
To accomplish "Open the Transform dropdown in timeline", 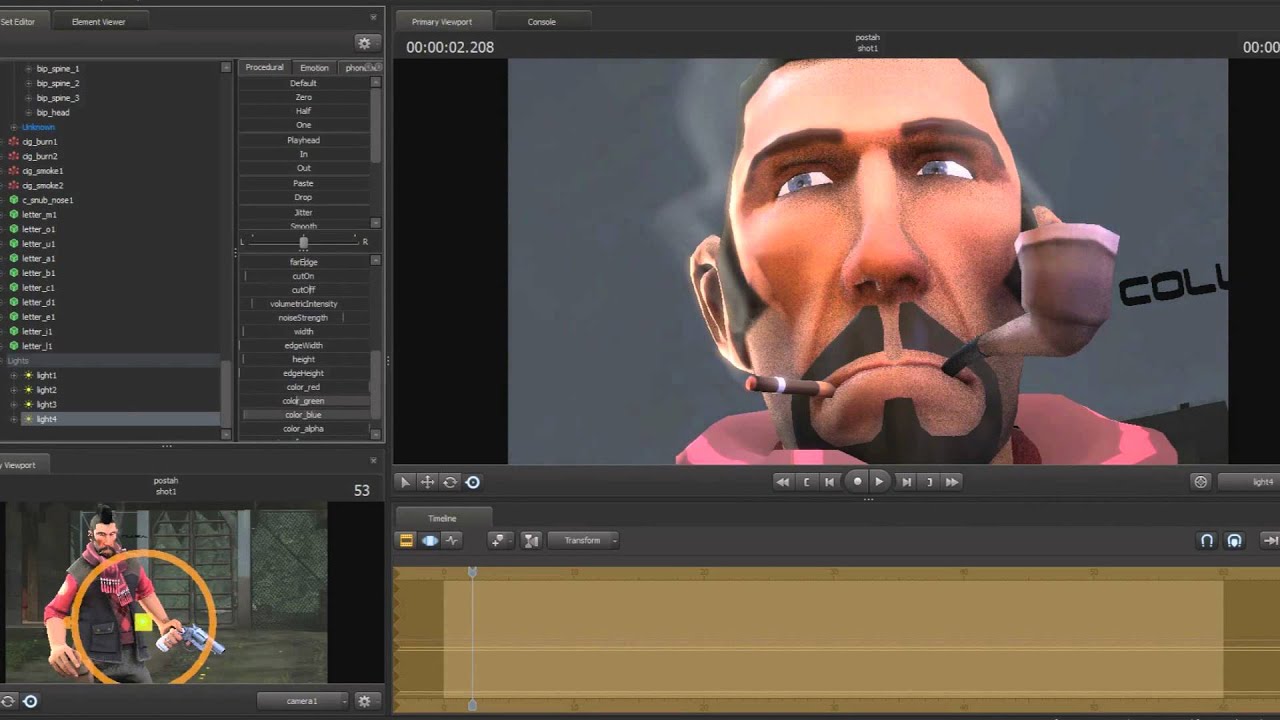I will 584,540.
